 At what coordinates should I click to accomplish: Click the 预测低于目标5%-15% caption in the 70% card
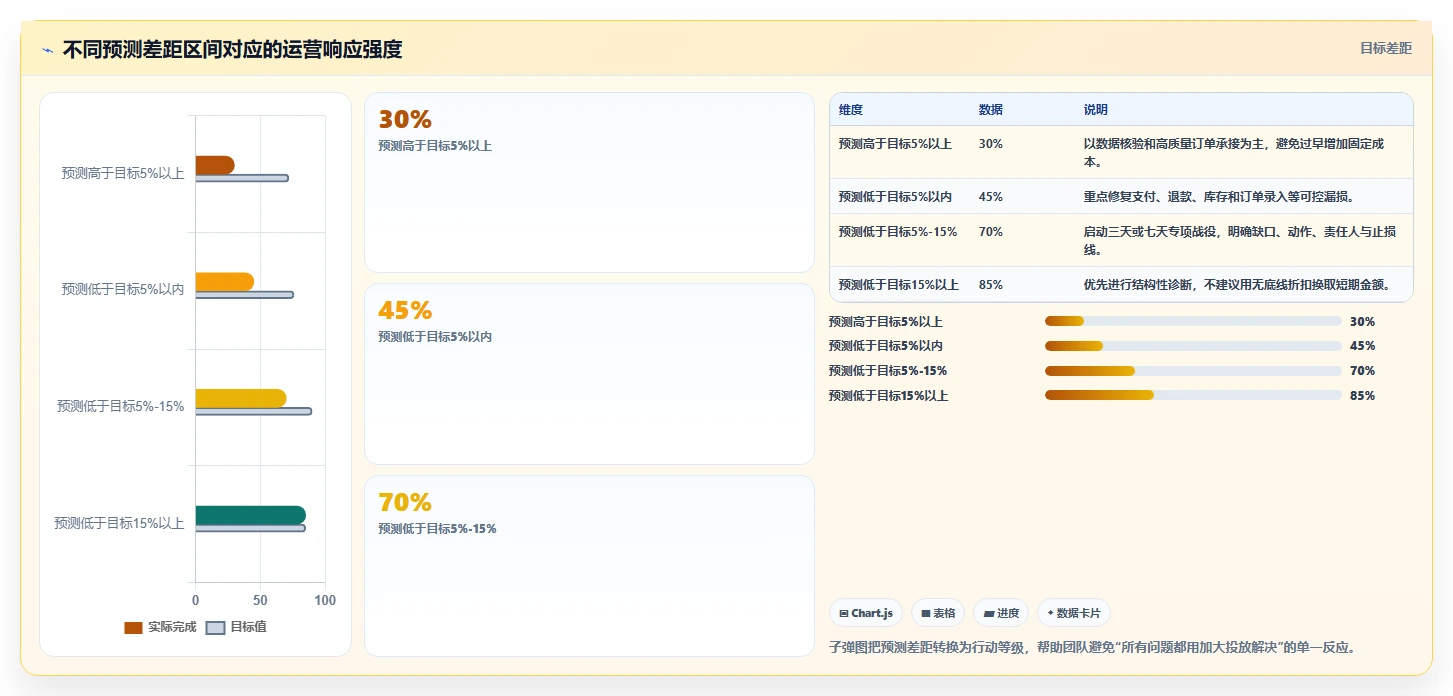pyautogui.click(x=437, y=529)
